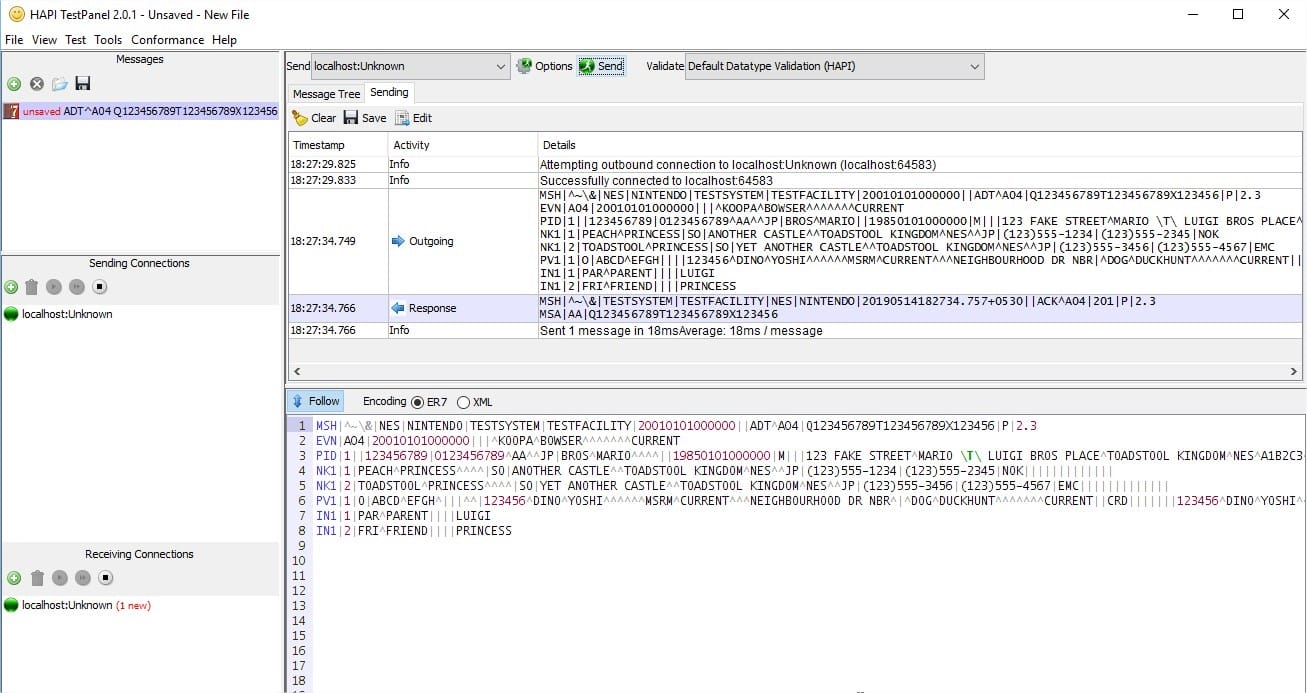Open a message file via folder icon

[60, 84]
